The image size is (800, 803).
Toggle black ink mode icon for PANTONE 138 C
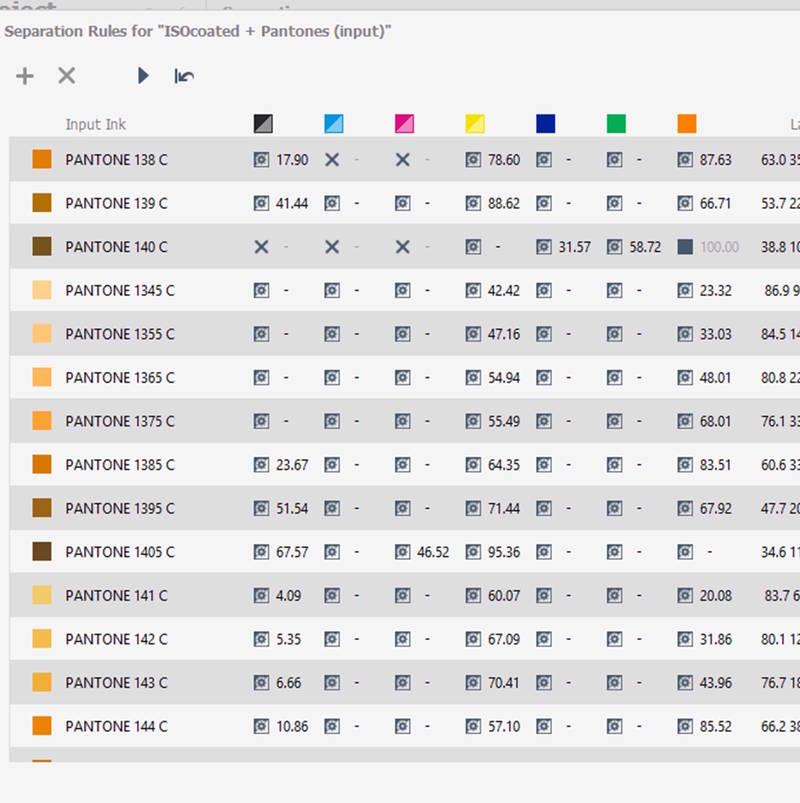point(261,160)
